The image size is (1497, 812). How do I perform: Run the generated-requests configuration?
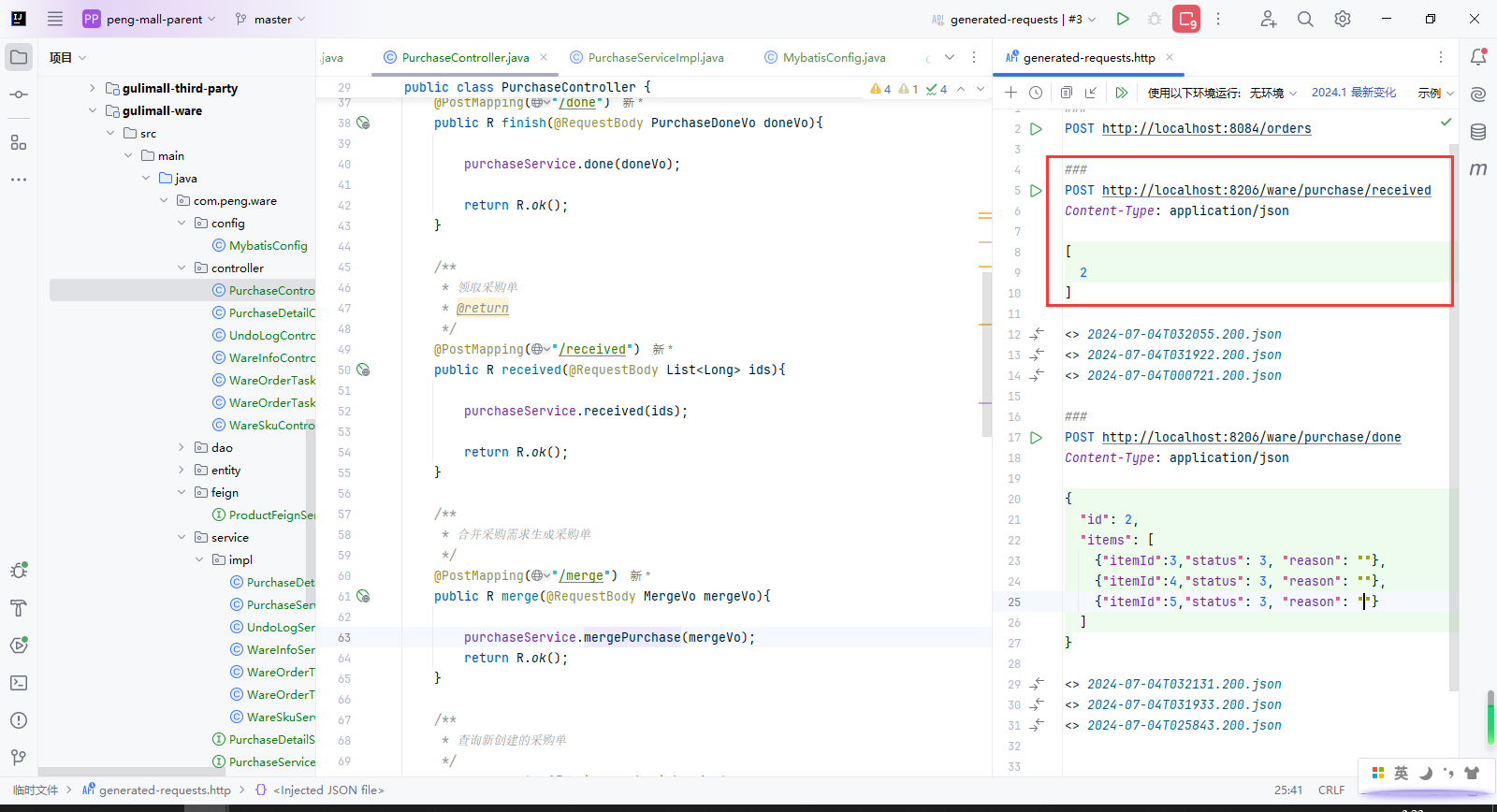(1123, 19)
